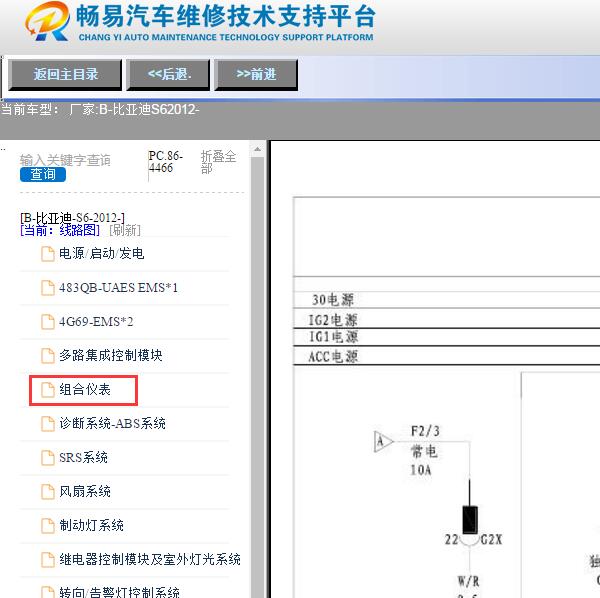The image size is (600, 598).
Task: Click document icon beside 组合仪表
Action: click(48, 390)
